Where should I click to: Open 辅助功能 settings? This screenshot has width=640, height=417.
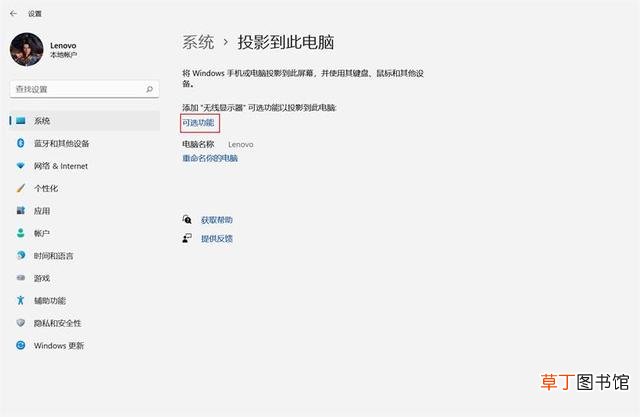point(50,301)
